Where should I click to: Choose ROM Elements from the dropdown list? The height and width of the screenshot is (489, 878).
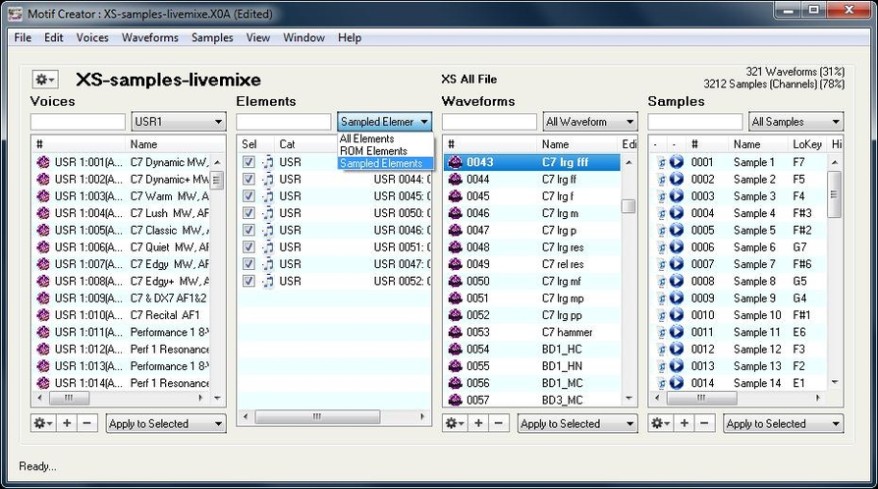click(385, 151)
